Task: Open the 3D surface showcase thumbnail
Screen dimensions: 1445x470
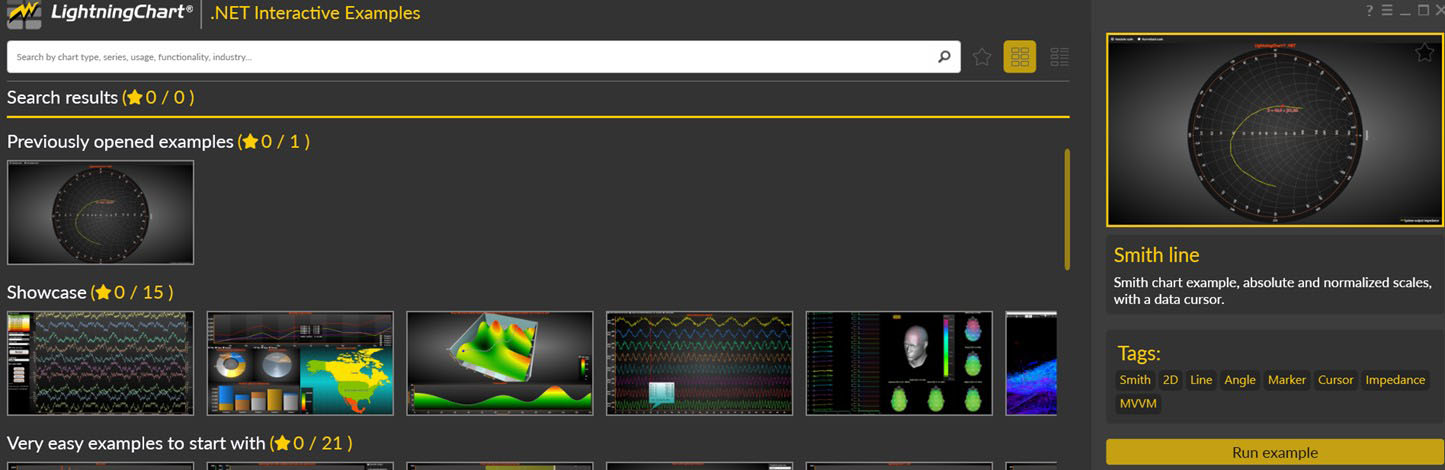Action: coord(499,363)
